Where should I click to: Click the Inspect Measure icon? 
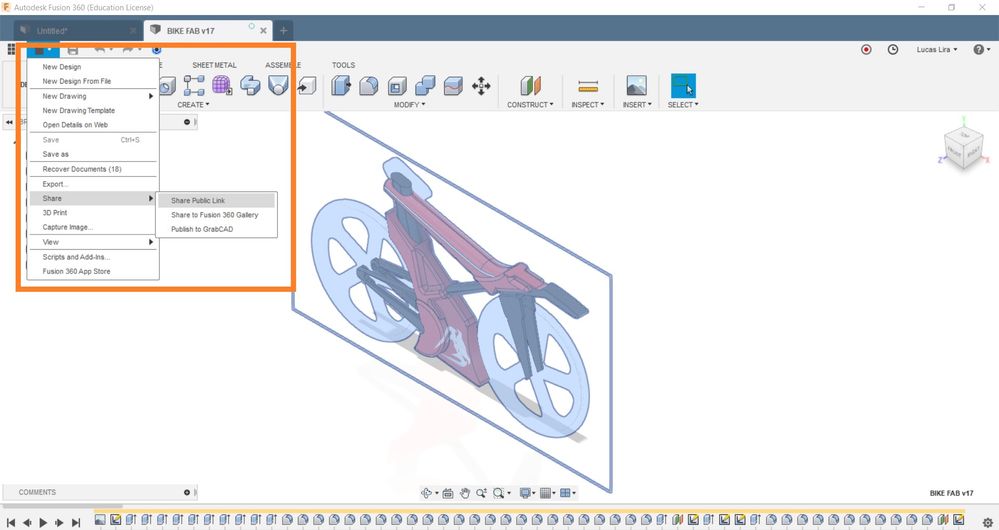[587, 85]
